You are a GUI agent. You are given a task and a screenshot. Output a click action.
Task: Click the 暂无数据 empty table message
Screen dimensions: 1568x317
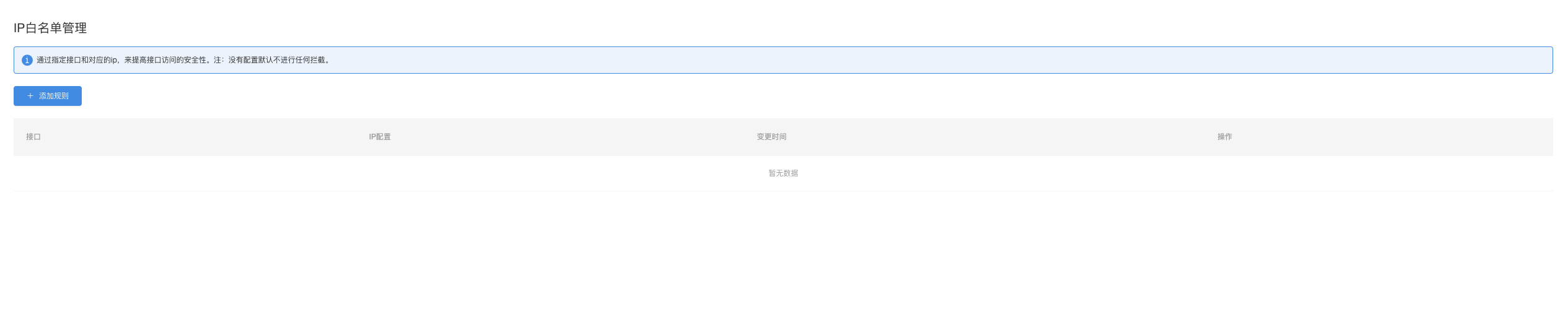coord(783,173)
